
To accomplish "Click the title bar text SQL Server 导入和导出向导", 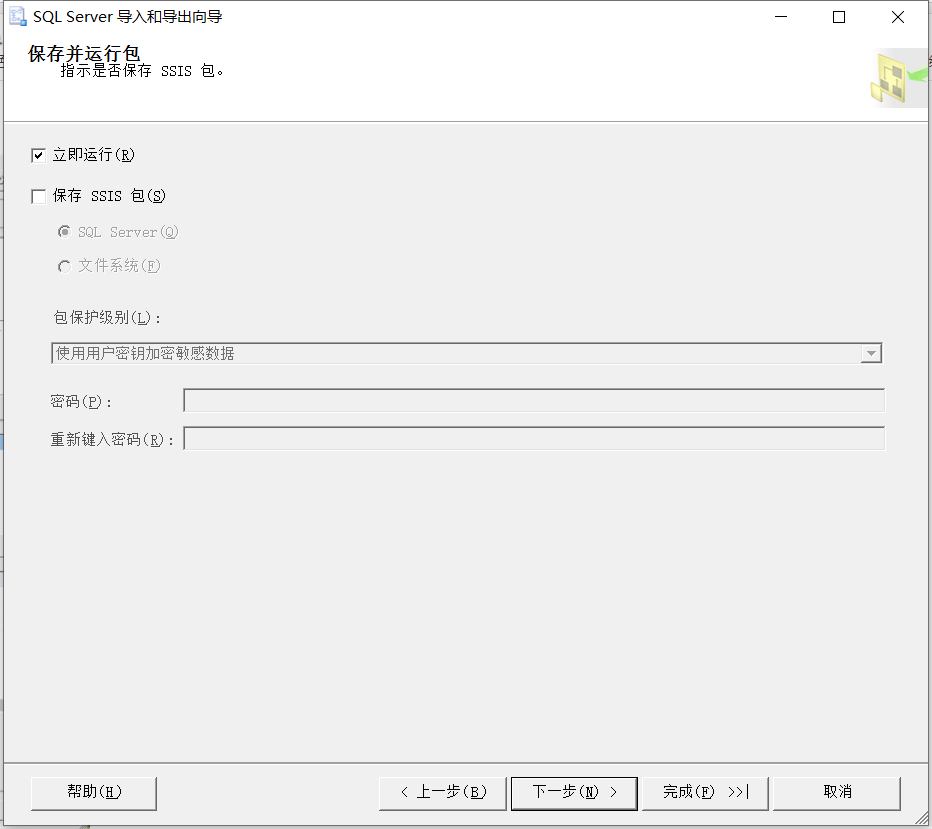I will 122,16.
